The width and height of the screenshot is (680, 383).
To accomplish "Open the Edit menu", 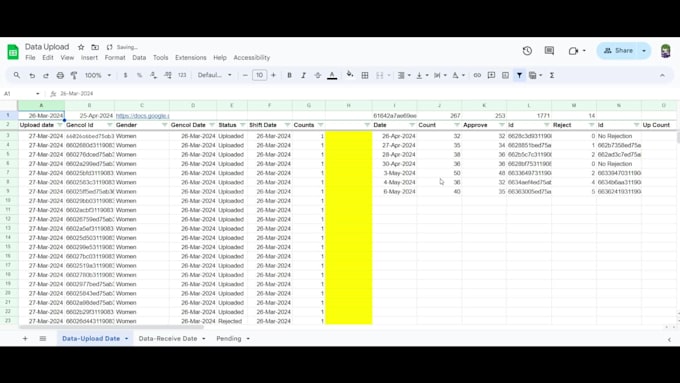I will point(48,57).
